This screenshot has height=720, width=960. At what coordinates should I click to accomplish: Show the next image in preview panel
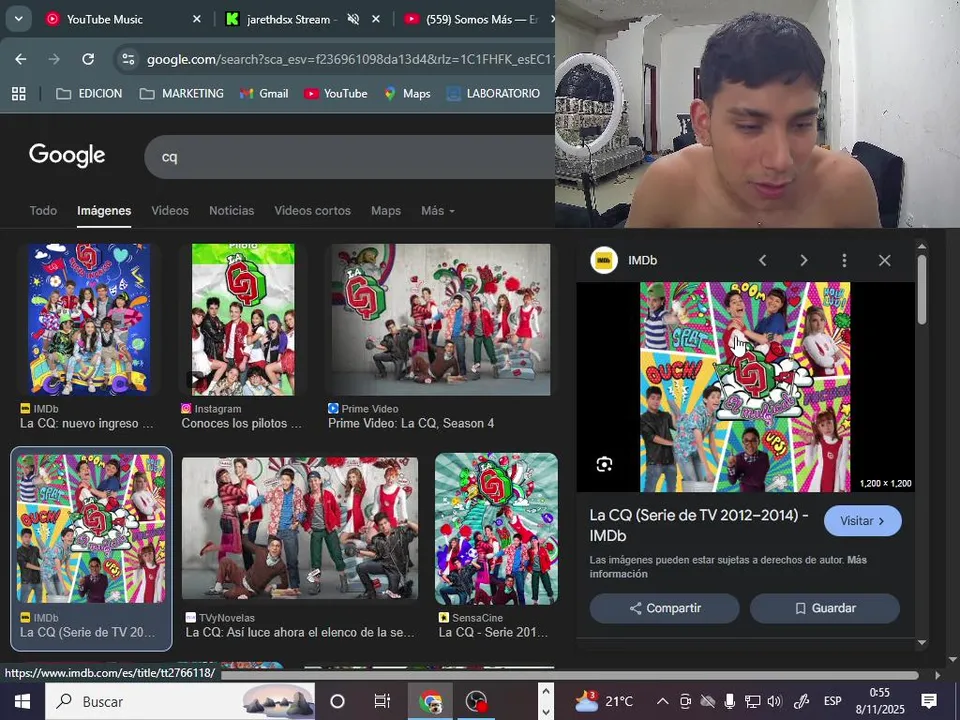click(x=804, y=260)
